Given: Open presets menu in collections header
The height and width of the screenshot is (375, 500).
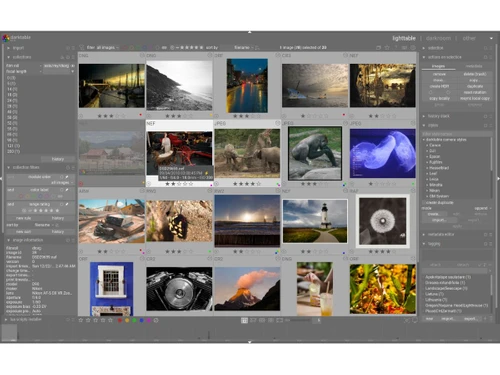Looking at the screenshot, I should (73, 57).
